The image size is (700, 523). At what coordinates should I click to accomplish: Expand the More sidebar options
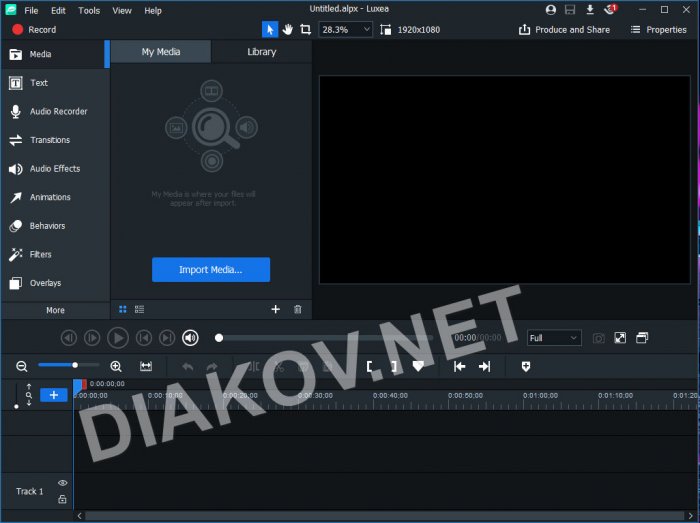click(55, 311)
